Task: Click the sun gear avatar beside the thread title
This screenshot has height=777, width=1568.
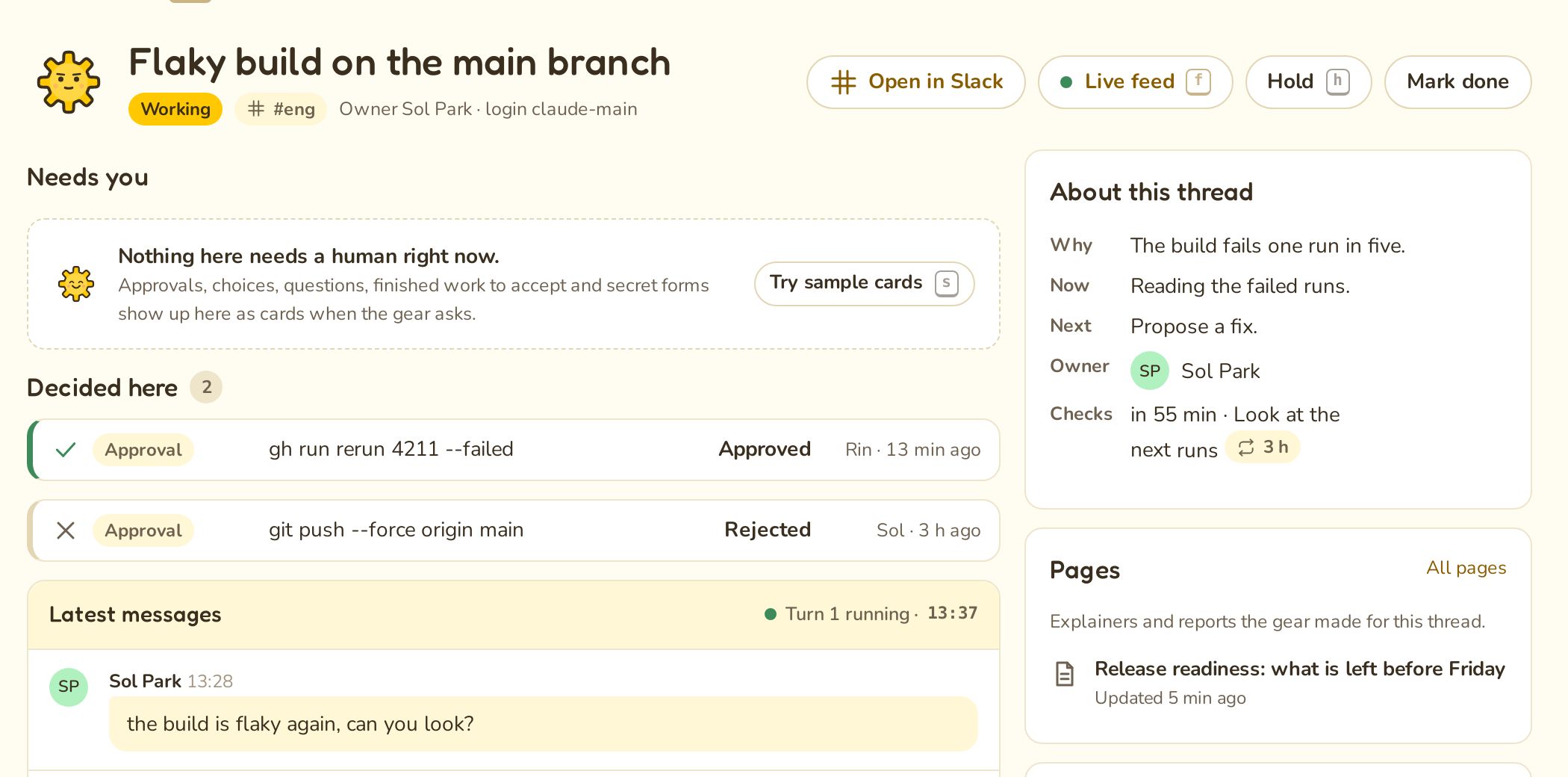Action: tap(69, 82)
